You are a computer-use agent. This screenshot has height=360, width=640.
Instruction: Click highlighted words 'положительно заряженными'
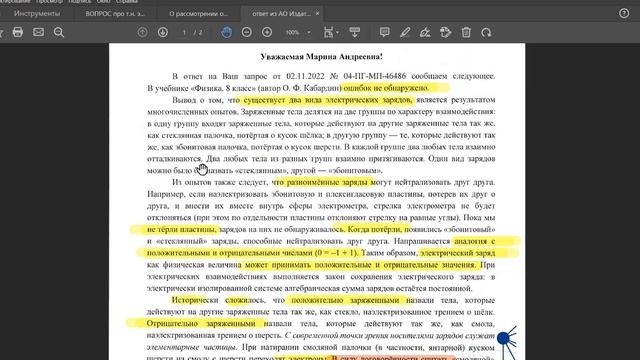345,300
